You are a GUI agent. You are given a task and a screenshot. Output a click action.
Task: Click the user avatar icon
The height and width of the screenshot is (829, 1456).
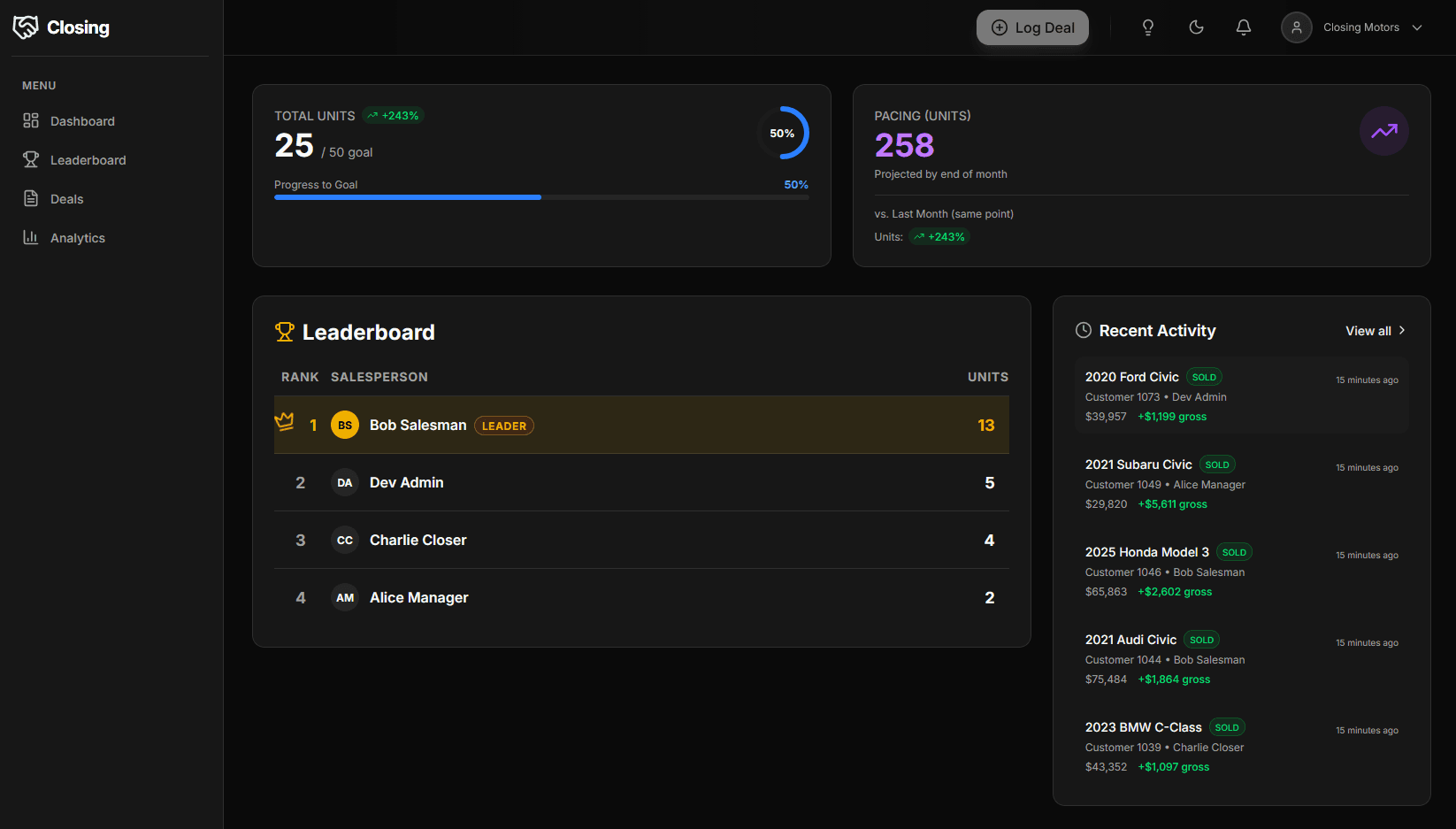pyautogui.click(x=1297, y=27)
